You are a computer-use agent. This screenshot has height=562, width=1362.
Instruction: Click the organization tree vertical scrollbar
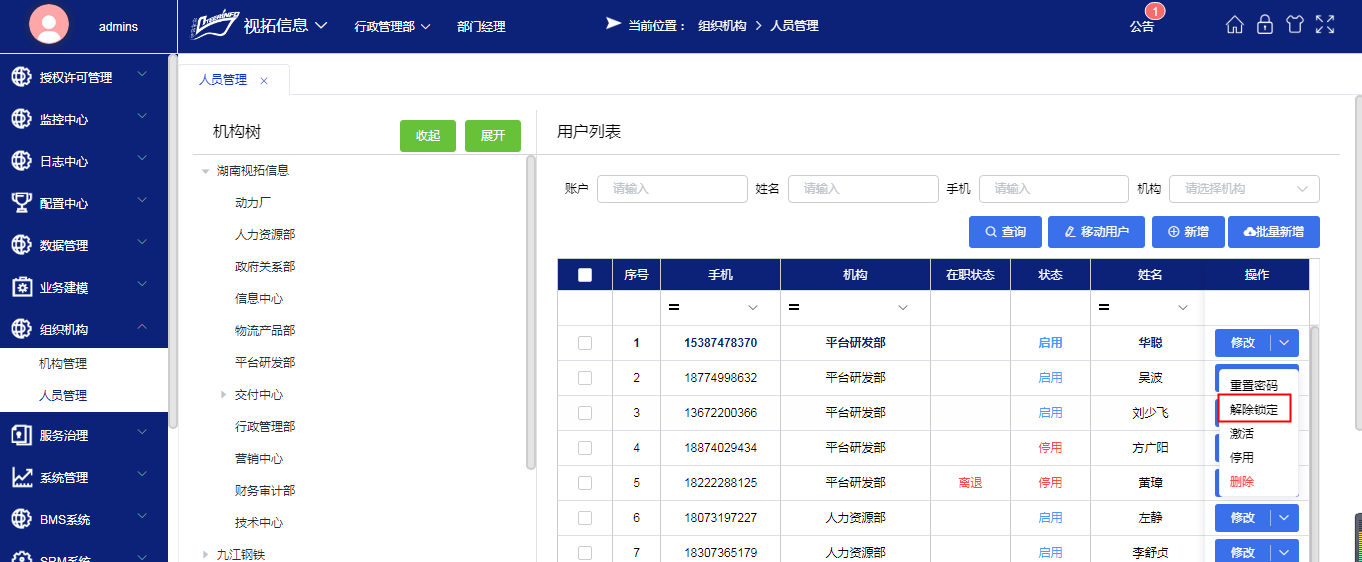[x=530, y=310]
